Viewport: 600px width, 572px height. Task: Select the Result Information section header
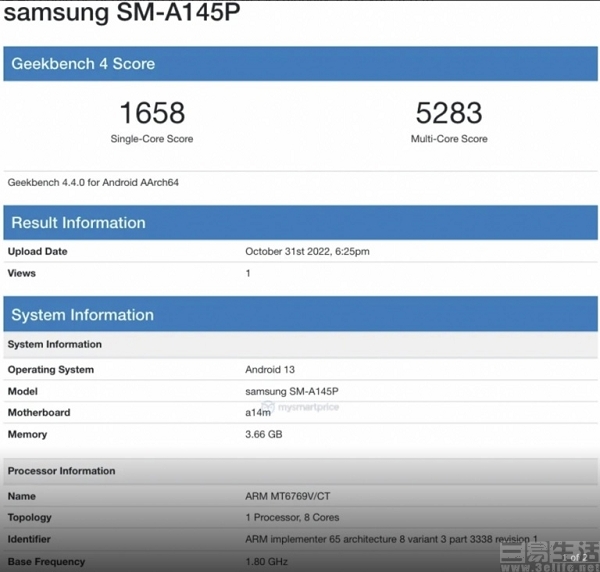(79, 223)
